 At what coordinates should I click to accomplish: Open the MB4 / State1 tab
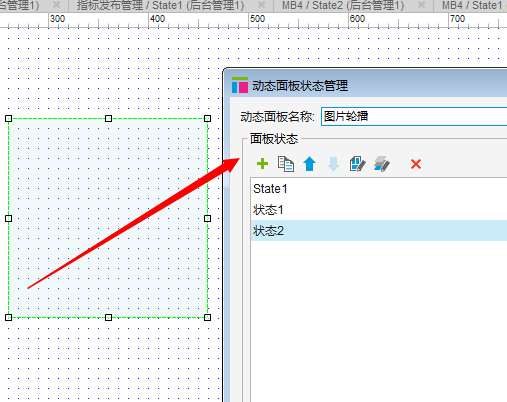point(472,5)
